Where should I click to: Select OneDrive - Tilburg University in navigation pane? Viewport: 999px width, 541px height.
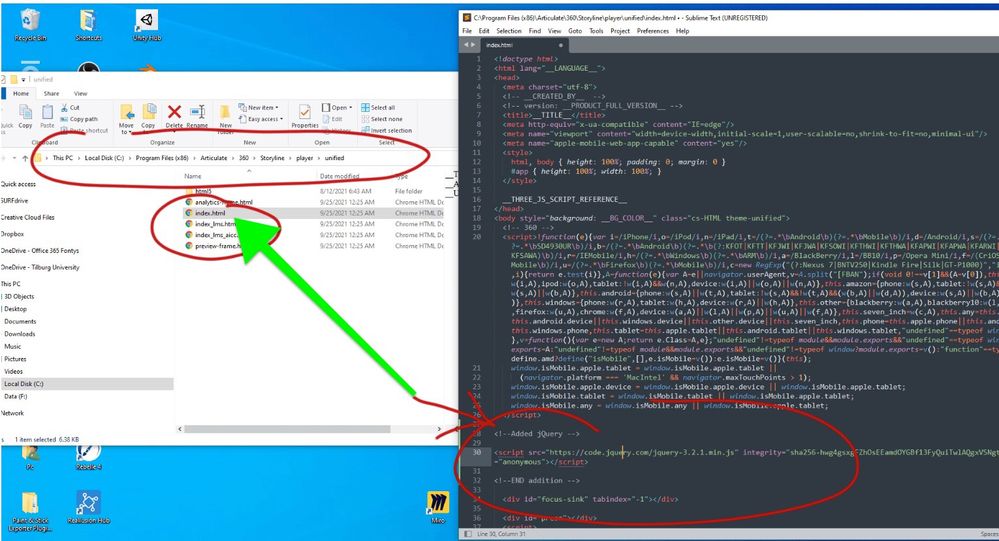tap(40, 268)
